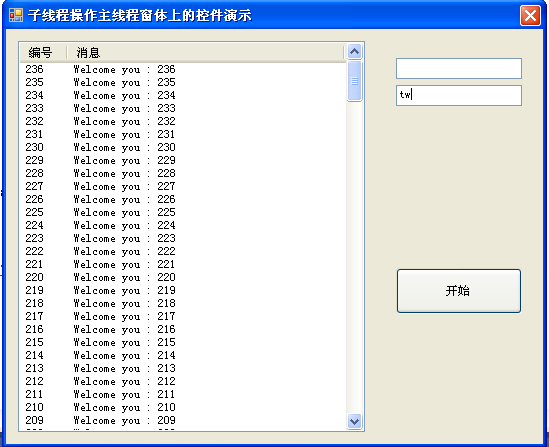Select row 'Welcome you : 211'
The width and height of the screenshot is (549, 447).
tap(183, 394)
